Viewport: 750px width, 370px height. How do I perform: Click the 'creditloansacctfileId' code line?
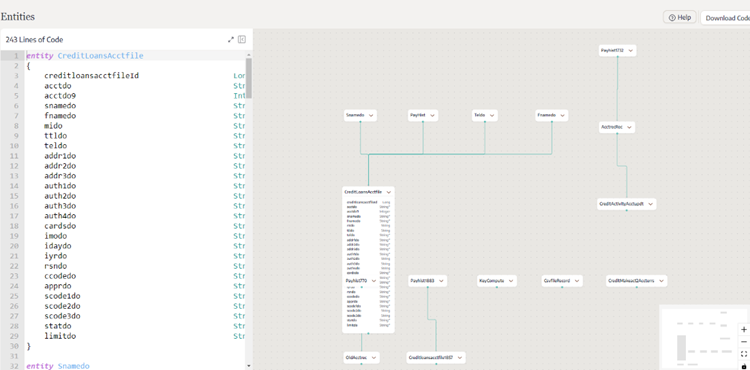[x=91, y=76]
